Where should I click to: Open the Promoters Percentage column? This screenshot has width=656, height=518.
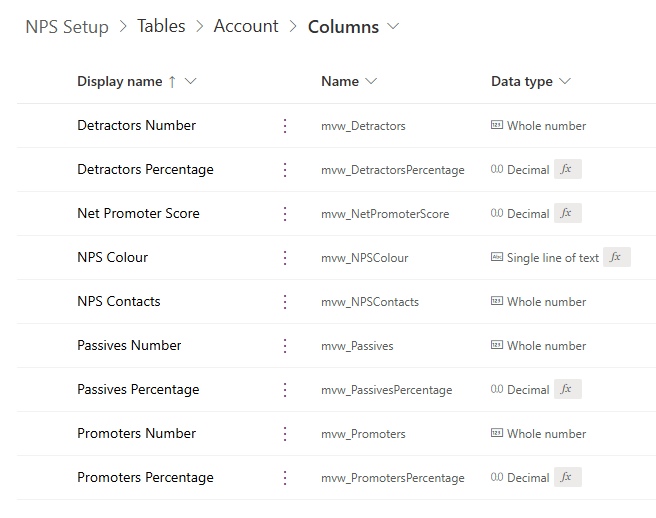(145, 478)
